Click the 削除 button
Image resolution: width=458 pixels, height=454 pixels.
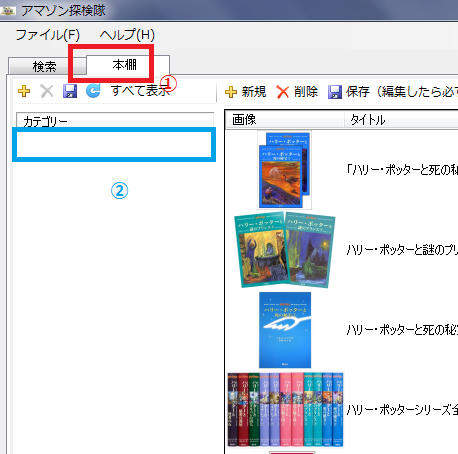[297, 92]
